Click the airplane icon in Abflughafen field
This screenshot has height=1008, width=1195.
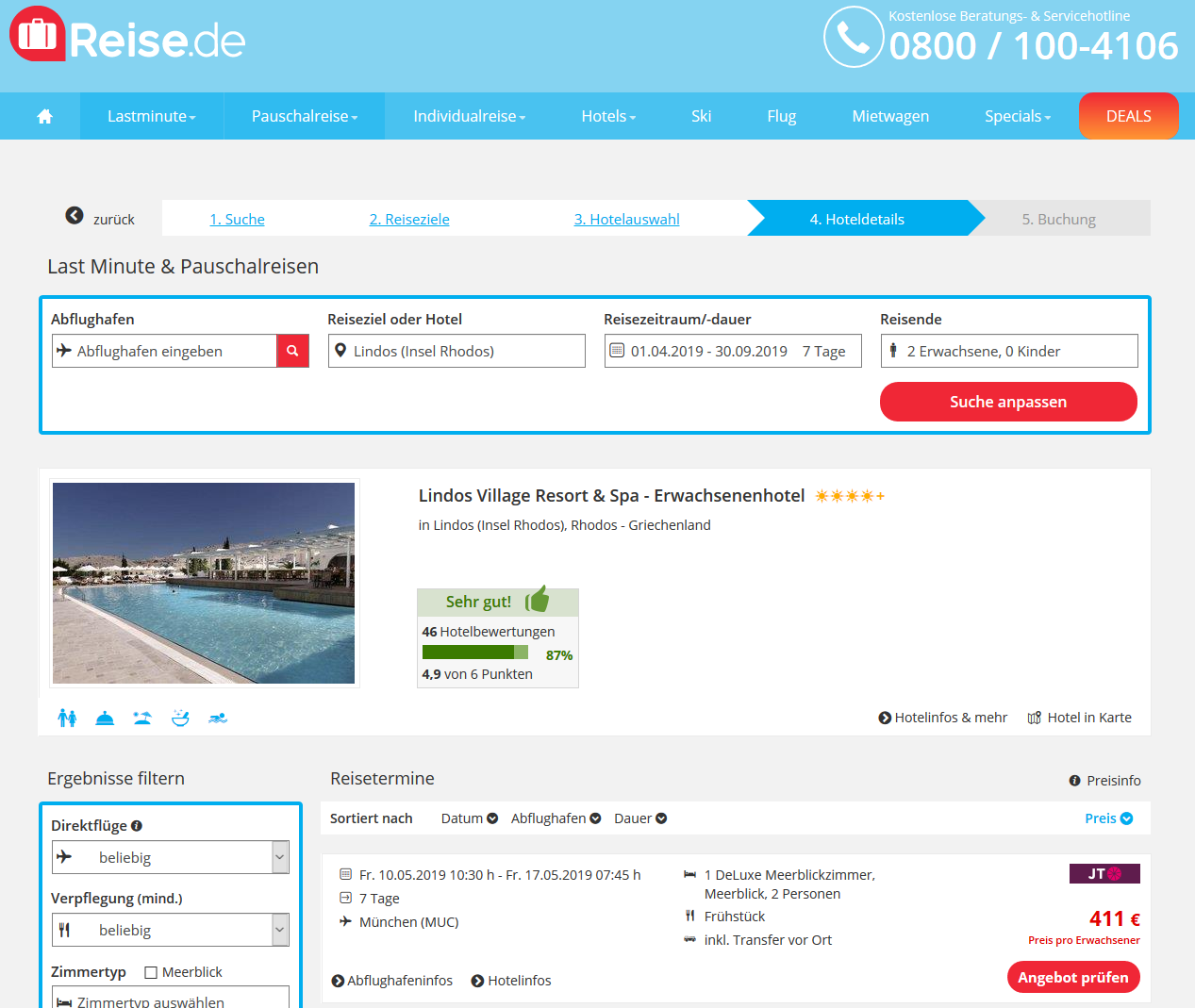pyautogui.click(x=64, y=351)
